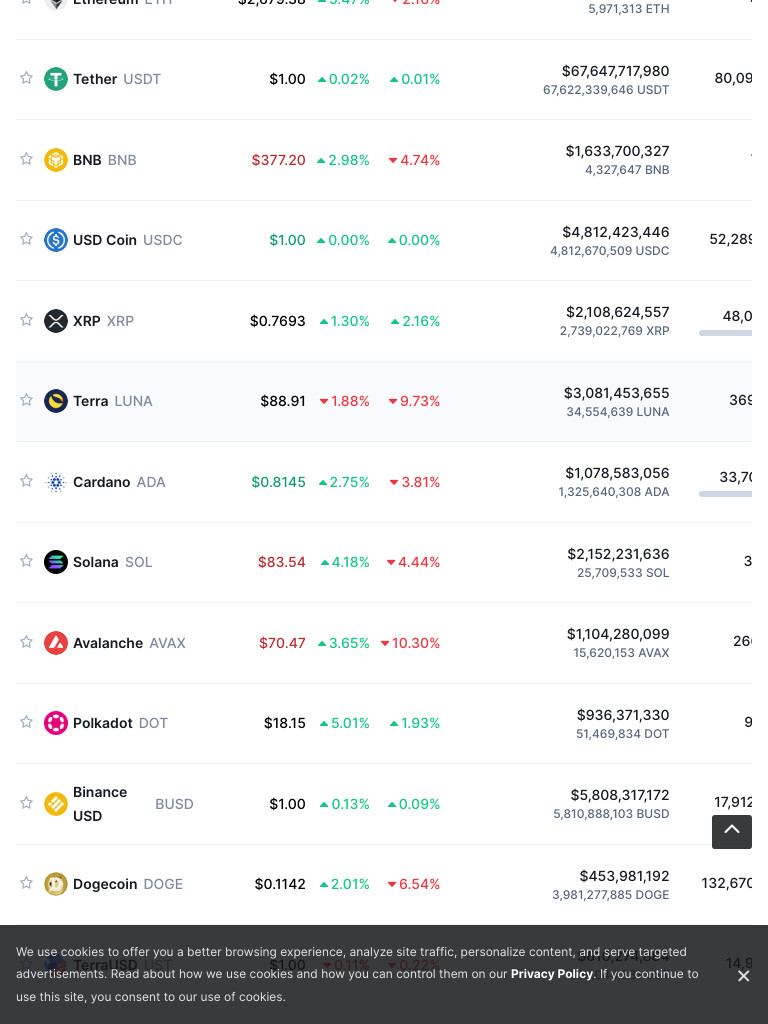This screenshot has height=1024, width=768.
Task: Star Dogecoin as a favorite
Action: (26, 883)
